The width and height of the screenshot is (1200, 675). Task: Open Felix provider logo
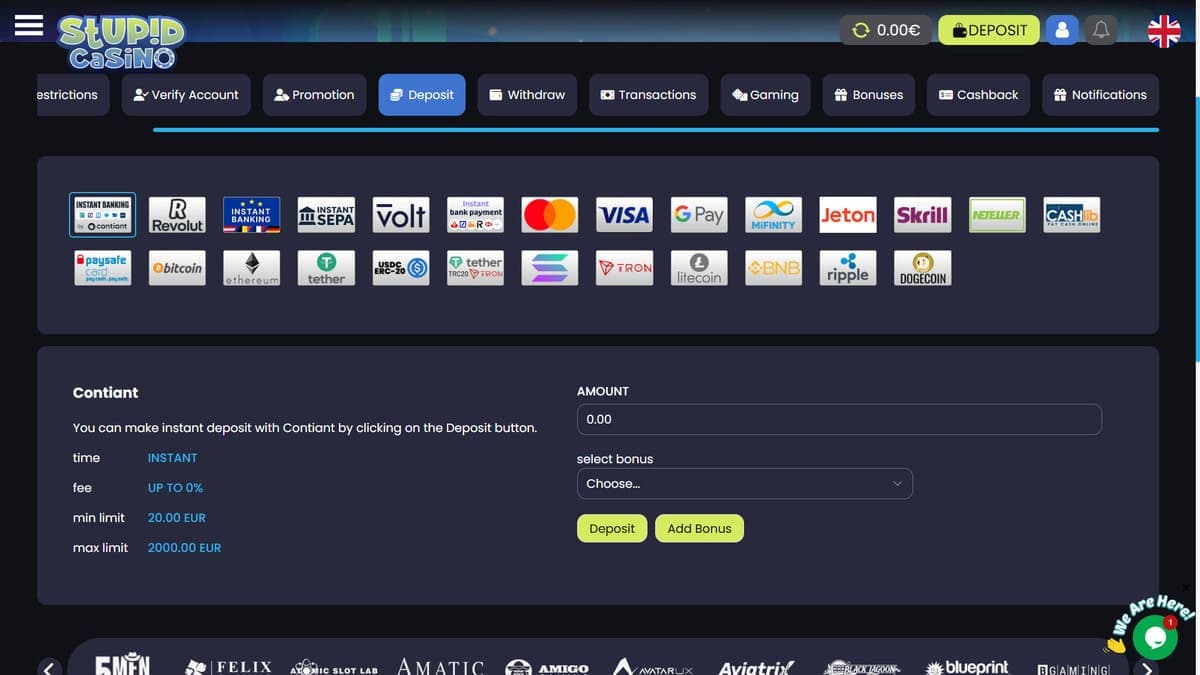[229, 667]
